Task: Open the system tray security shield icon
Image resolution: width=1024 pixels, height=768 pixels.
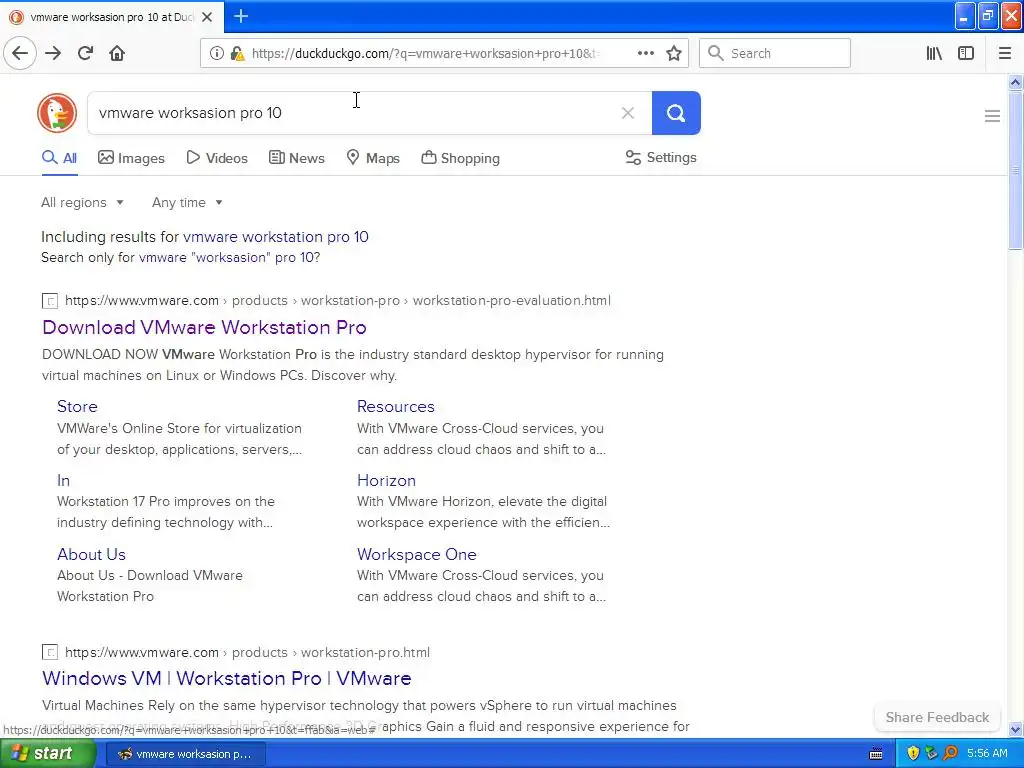Action: pyautogui.click(x=913, y=753)
